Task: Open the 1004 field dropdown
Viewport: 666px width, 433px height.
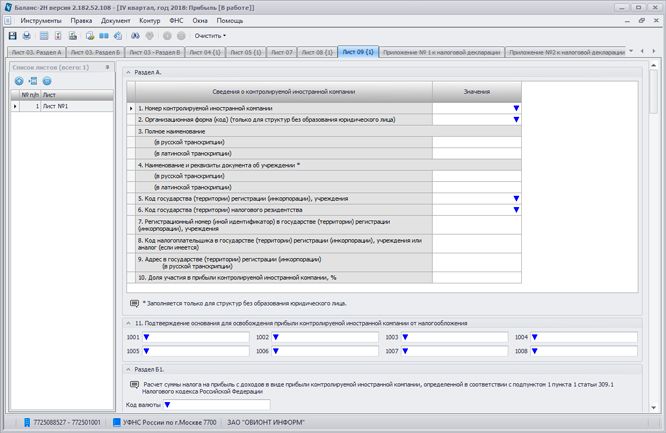Action: coord(535,337)
